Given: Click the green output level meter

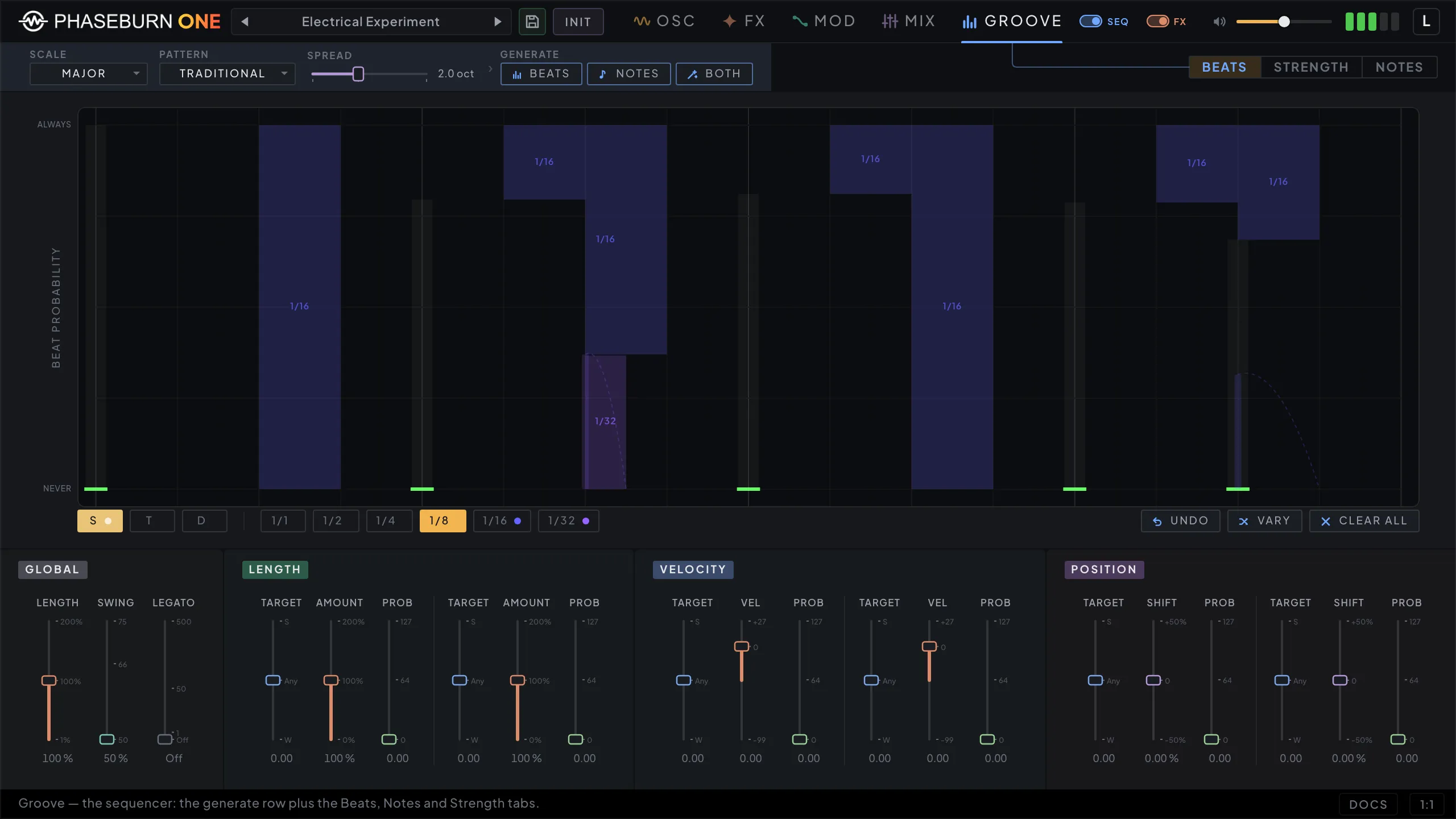Looking at the screenshot, I should [1372, 22].
